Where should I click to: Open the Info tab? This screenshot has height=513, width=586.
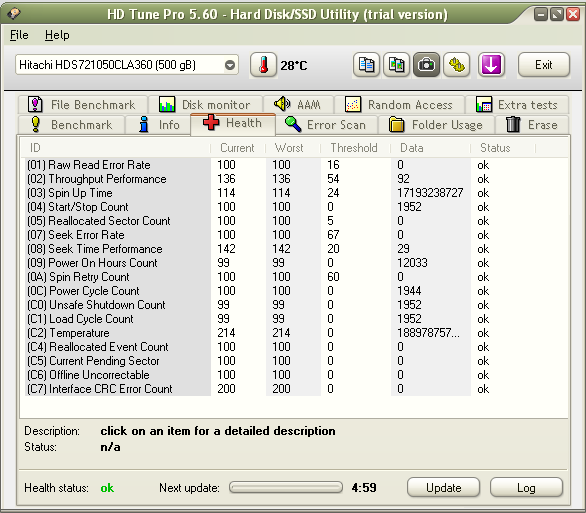pos(158,124)
